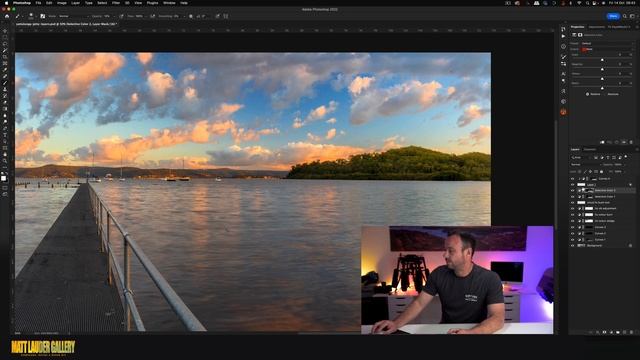
Task: Hide the Curves 3 layer
Action: [x=573, y=227]
